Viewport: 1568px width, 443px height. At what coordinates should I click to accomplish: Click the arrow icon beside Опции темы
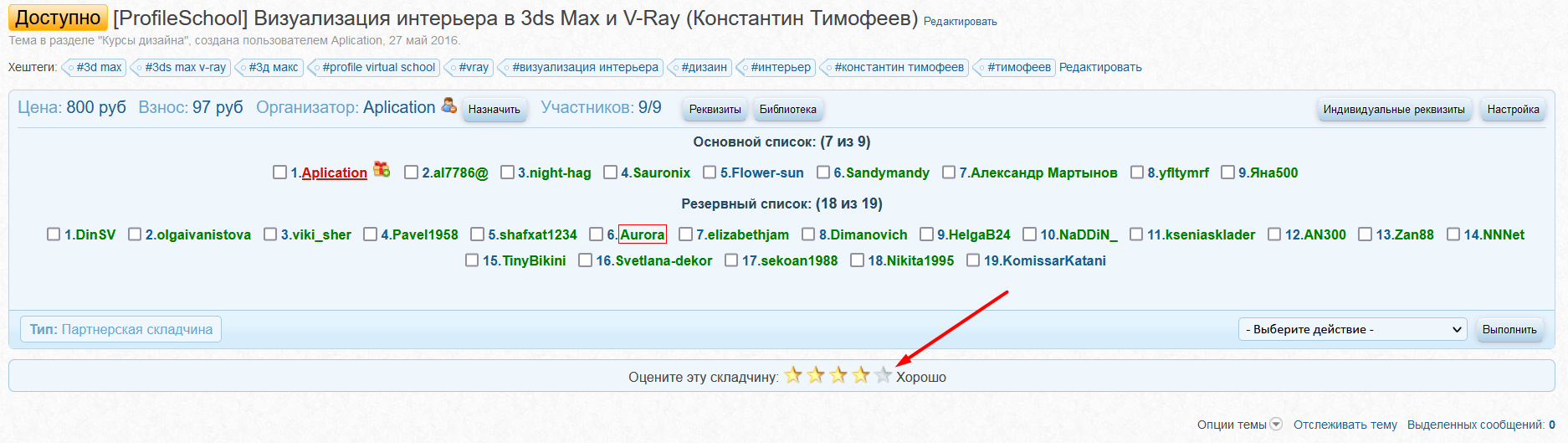pos(1276,425)
